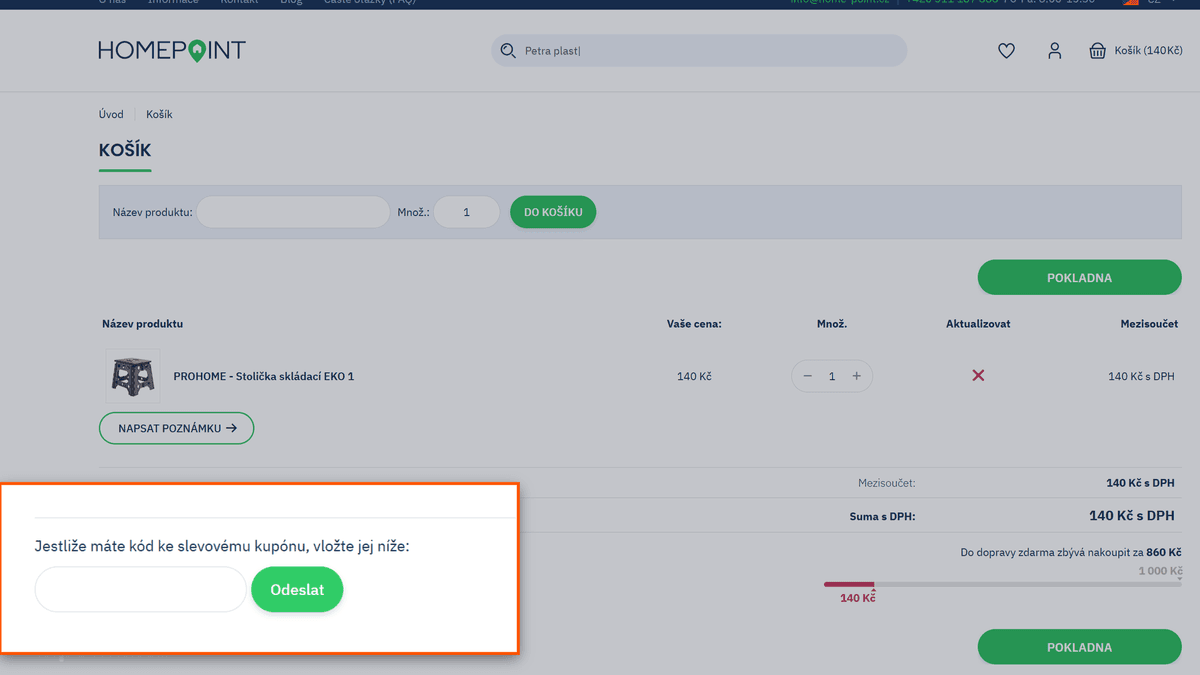Click the '140 Kč' unit price in stool row
The image size is (1200, 675).
(694, 376)
